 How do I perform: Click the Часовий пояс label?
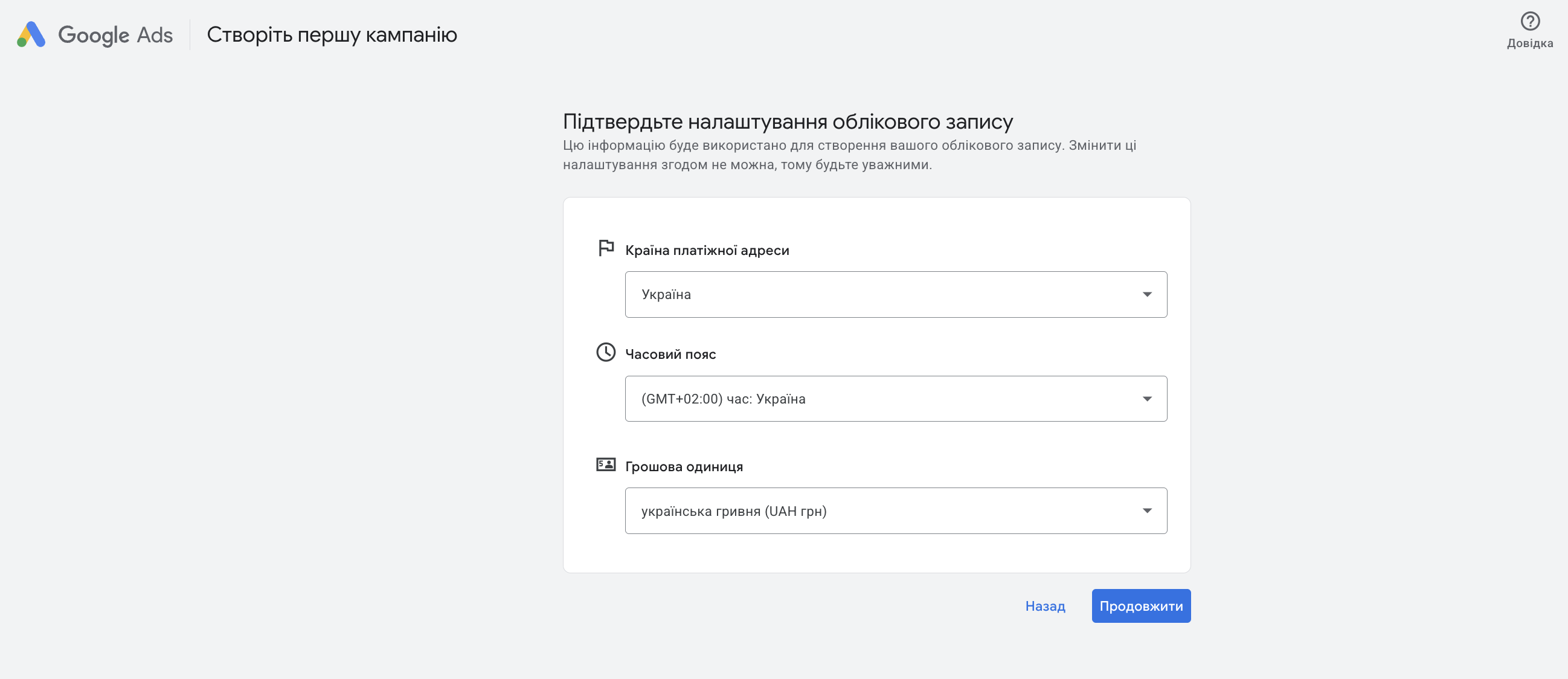(x=670, y=355)
